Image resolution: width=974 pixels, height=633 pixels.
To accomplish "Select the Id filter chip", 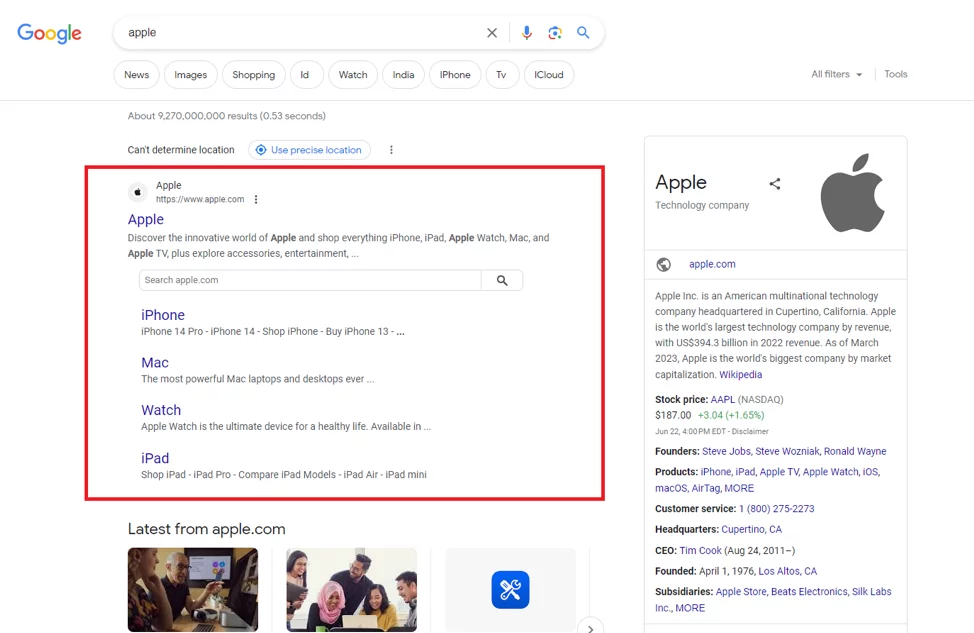I will tap(306, 75).
